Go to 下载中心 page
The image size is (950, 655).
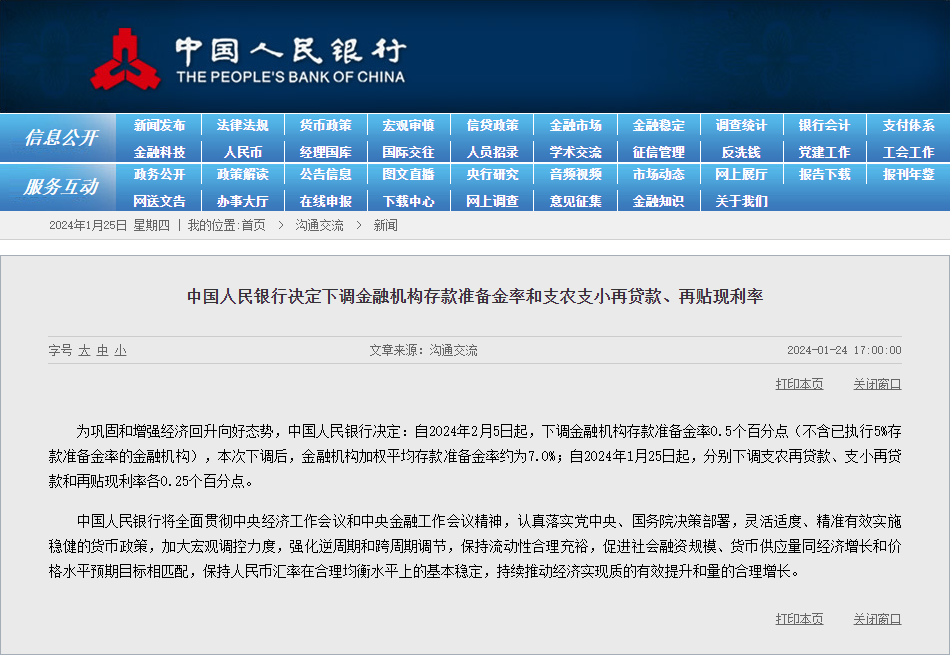tap(408, 201)
